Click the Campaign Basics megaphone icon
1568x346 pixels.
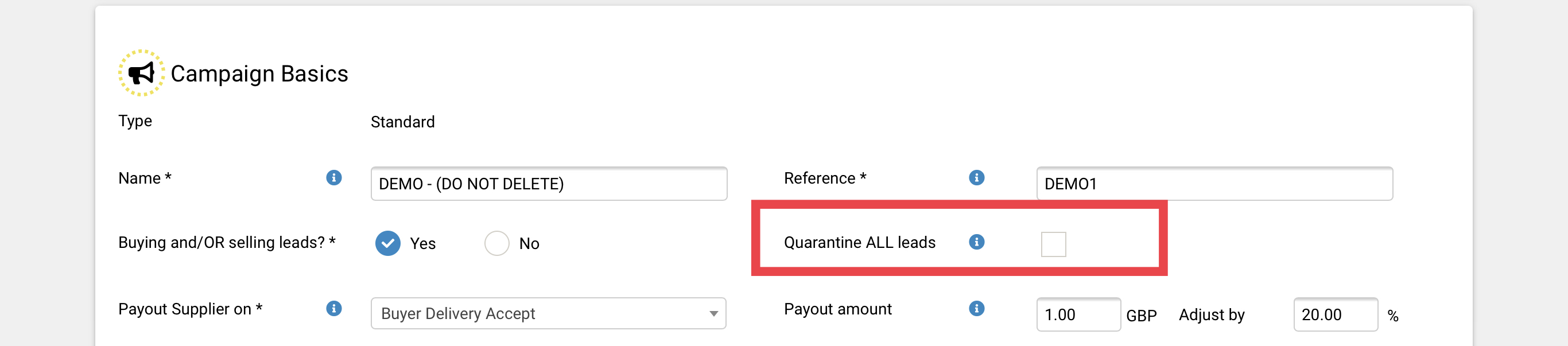coord(141,73)
